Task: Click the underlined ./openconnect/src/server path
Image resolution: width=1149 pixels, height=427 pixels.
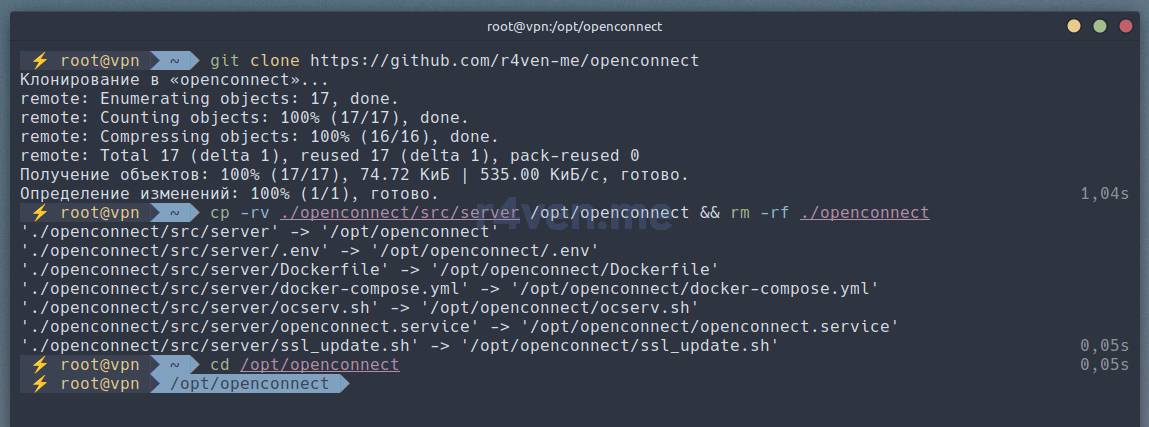Action: tap(399, 213)
